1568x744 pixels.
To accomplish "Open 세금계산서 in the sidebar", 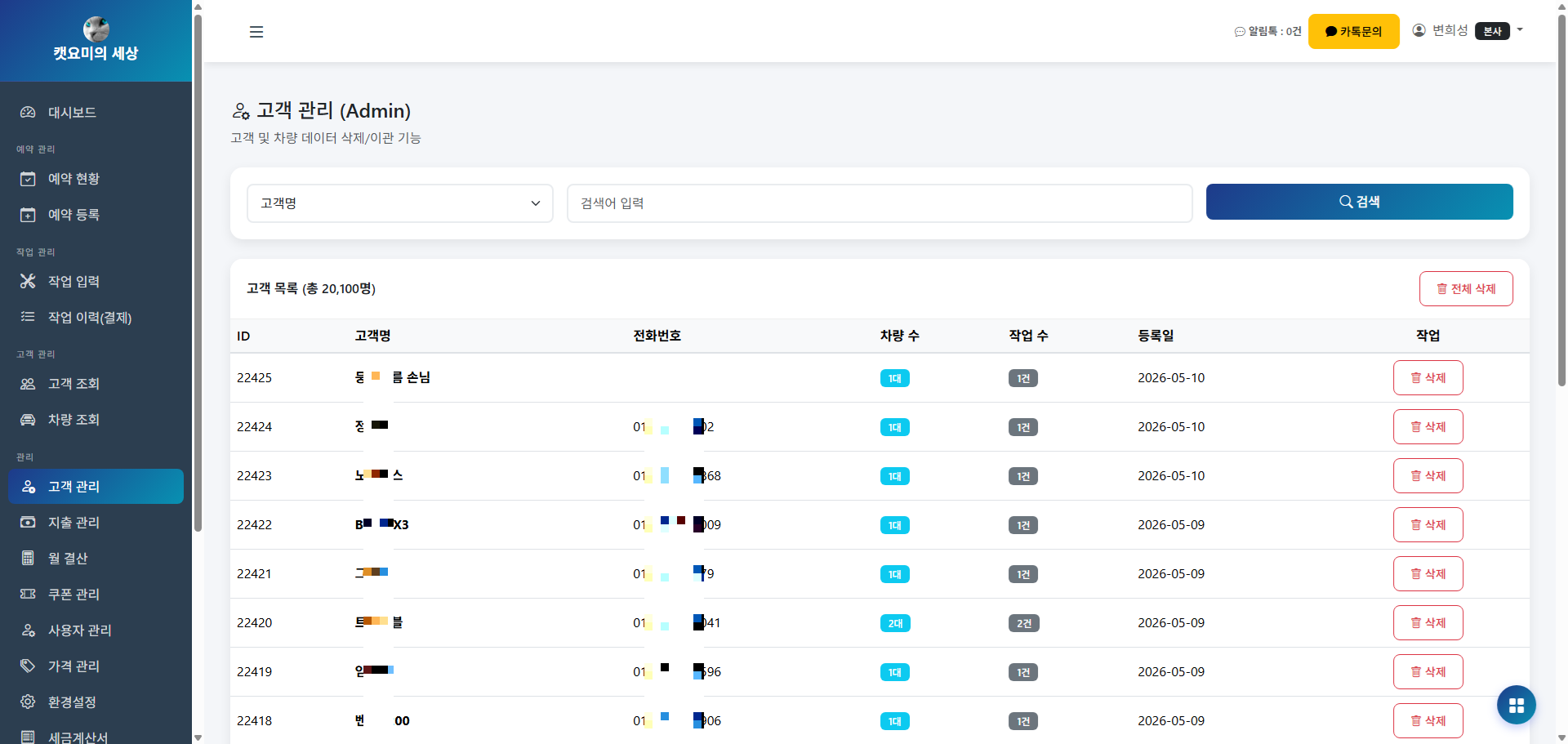I will tap(96, 737).
